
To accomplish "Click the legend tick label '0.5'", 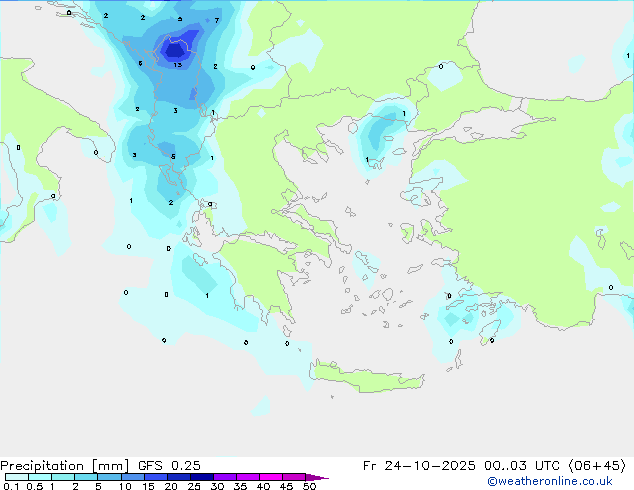I will point(35,486).
